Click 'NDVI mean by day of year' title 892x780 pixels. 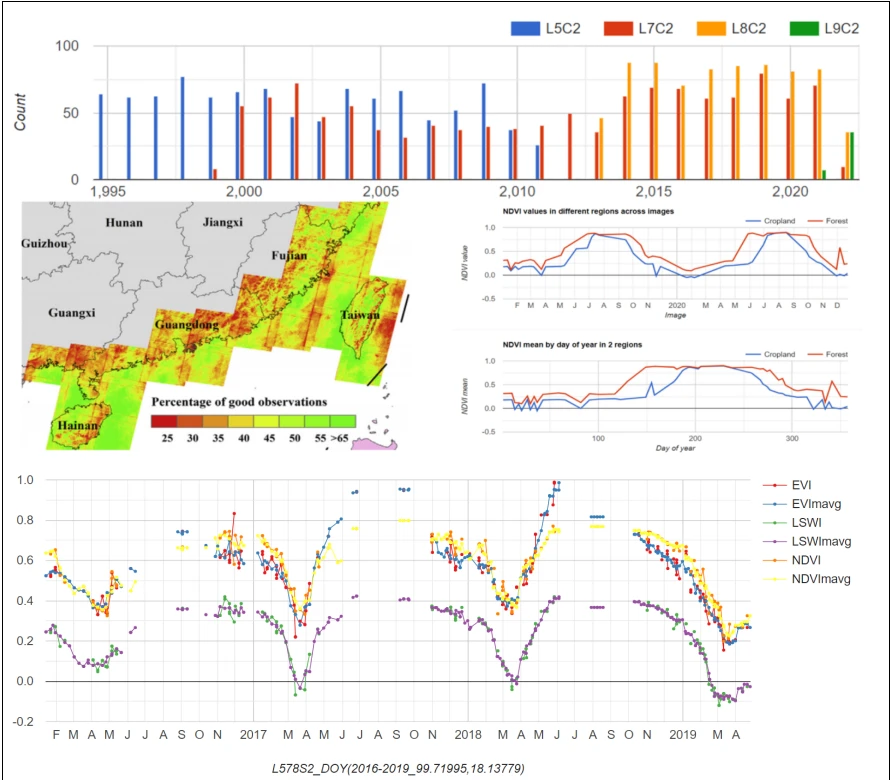(x=572, y=345)
